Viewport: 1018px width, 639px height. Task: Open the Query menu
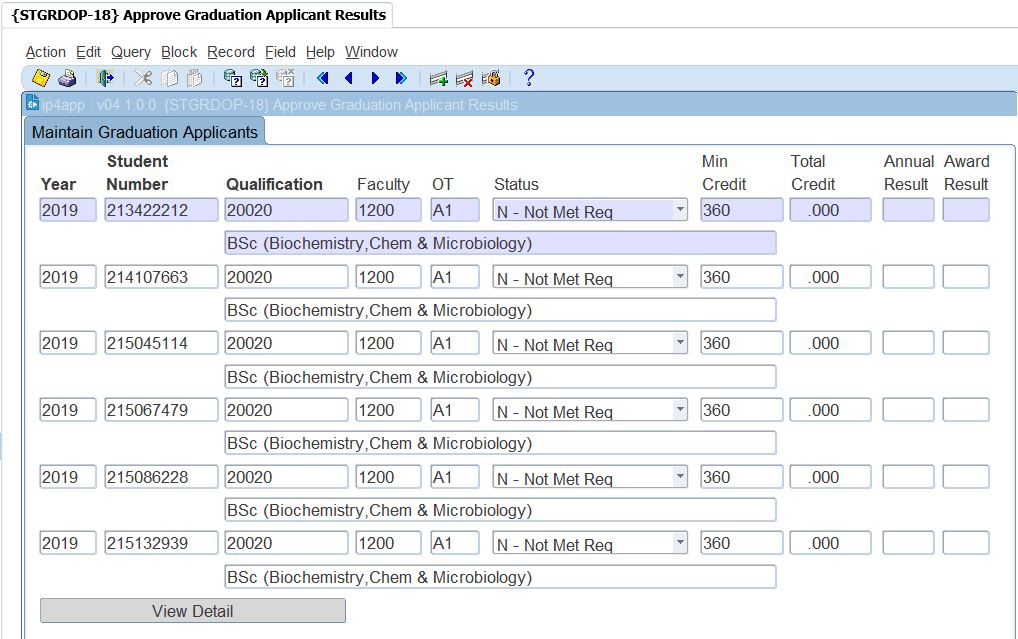tap(130, 52)
